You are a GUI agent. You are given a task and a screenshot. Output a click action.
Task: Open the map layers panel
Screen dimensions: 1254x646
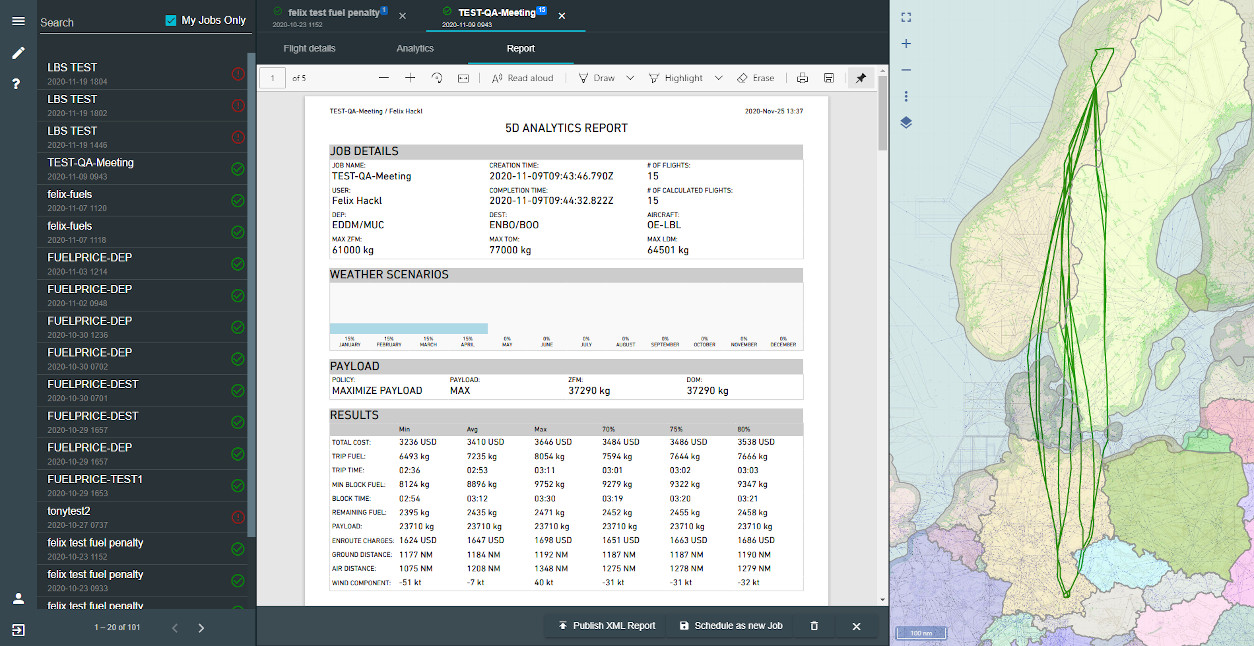pos(906,123)
